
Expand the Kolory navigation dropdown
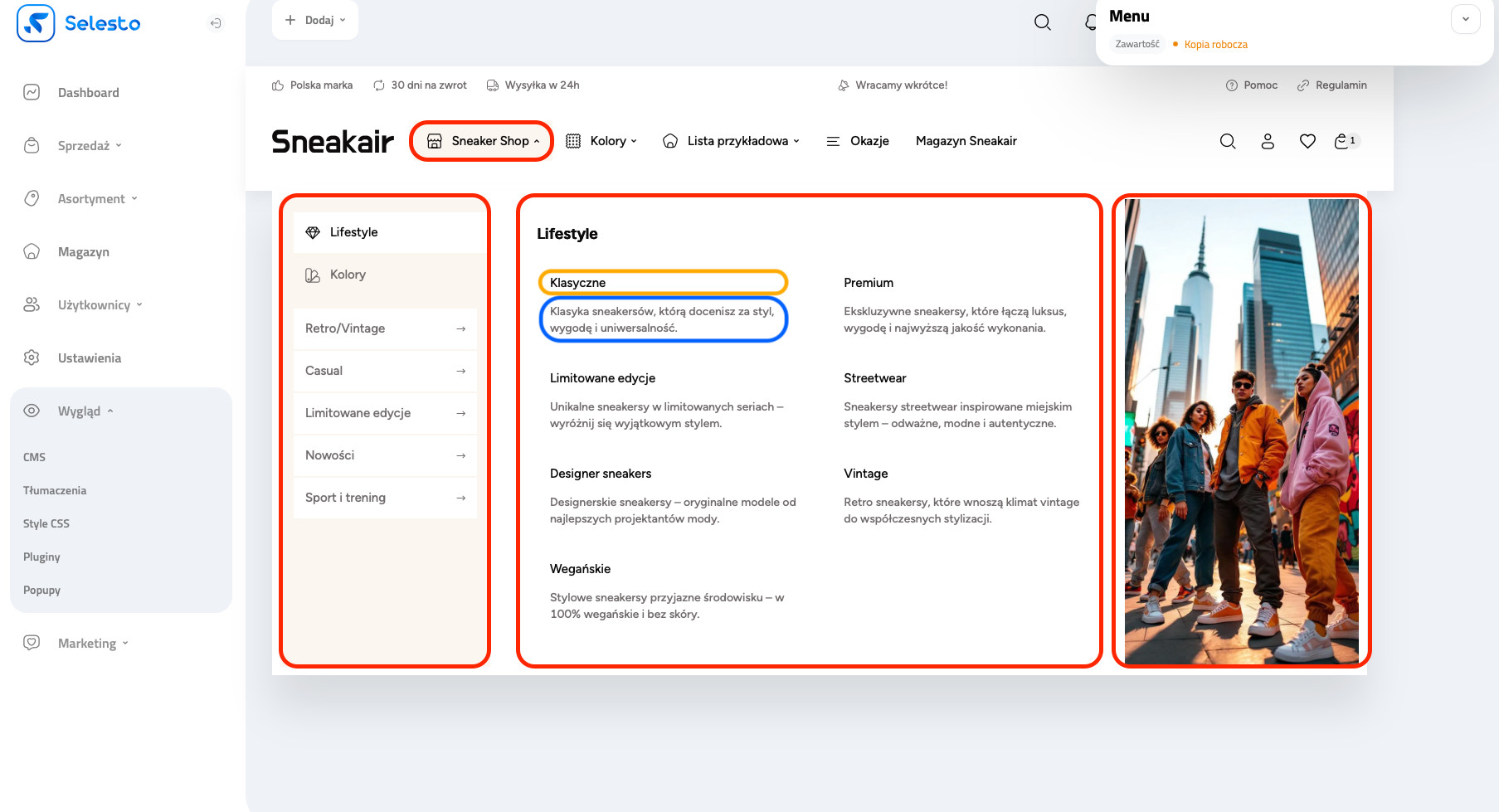click(601, 141)
